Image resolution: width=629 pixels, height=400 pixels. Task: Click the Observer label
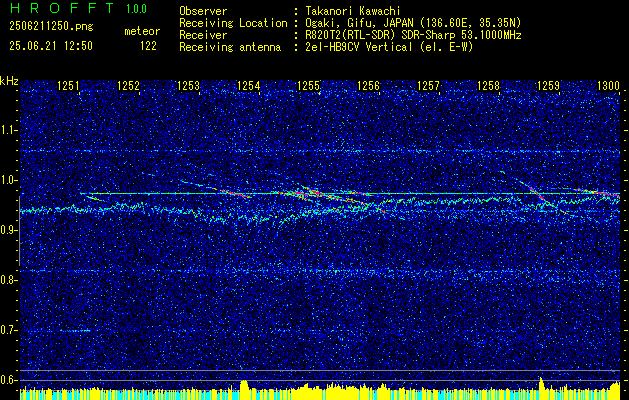(203, 11)
